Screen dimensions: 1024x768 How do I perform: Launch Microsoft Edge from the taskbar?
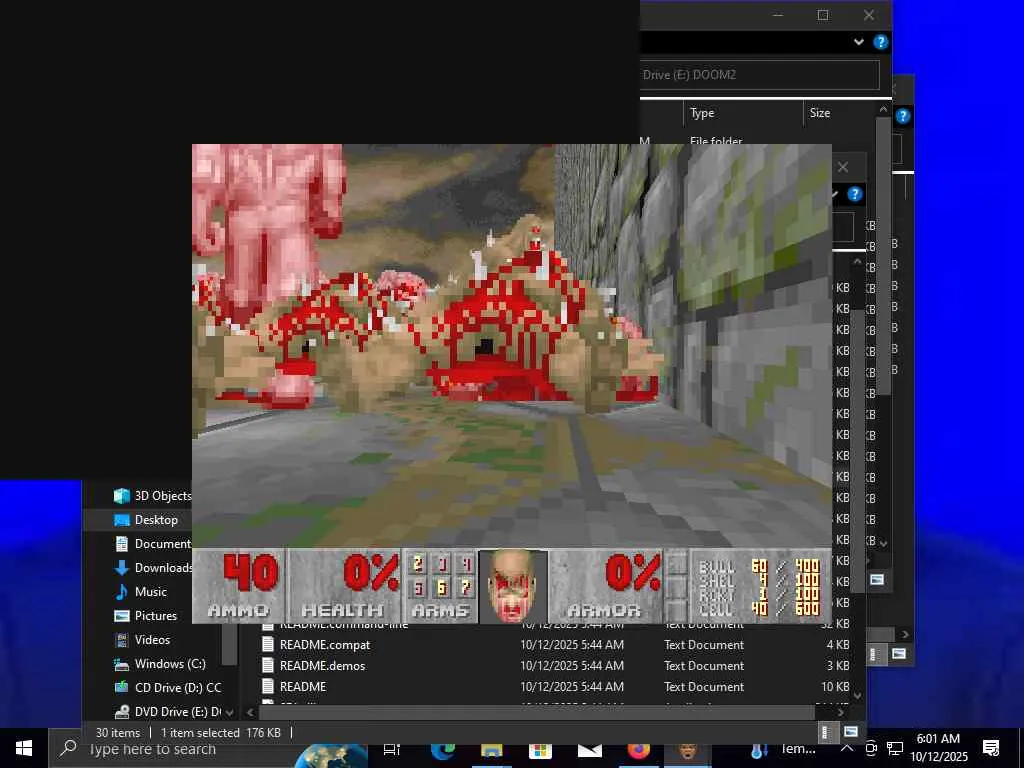[x=443, y=751]
